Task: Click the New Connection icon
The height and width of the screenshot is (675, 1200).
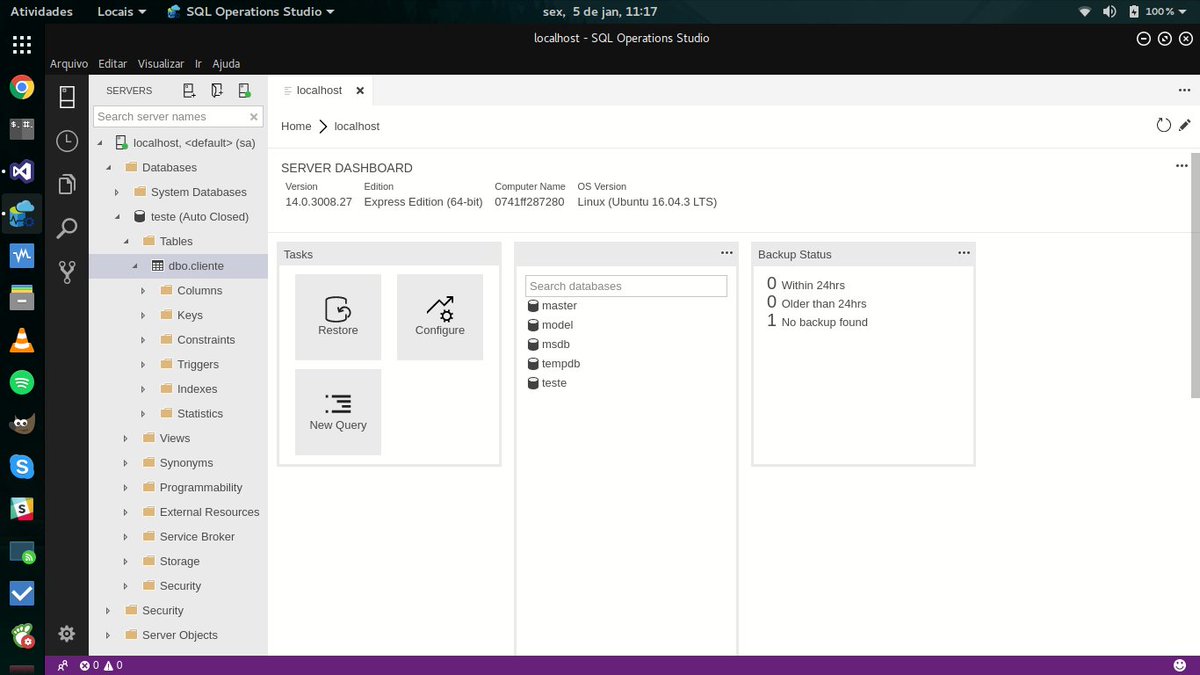Action: coord(189,90)
